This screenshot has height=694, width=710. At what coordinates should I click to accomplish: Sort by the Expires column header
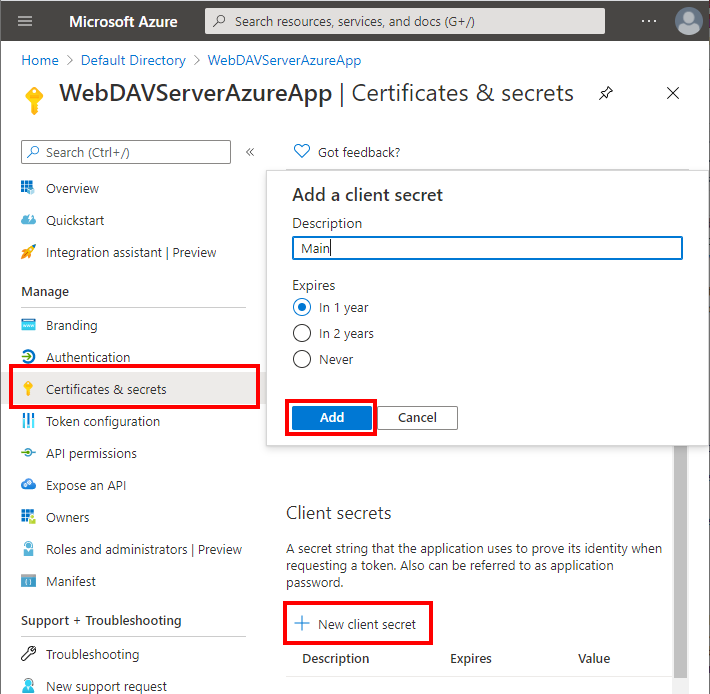pos(470,658)
